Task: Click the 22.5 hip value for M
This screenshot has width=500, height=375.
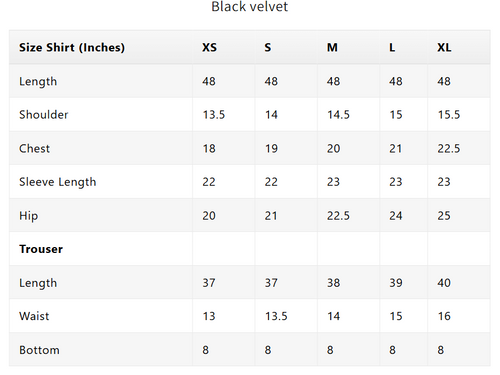Action: tap(338, 216)
